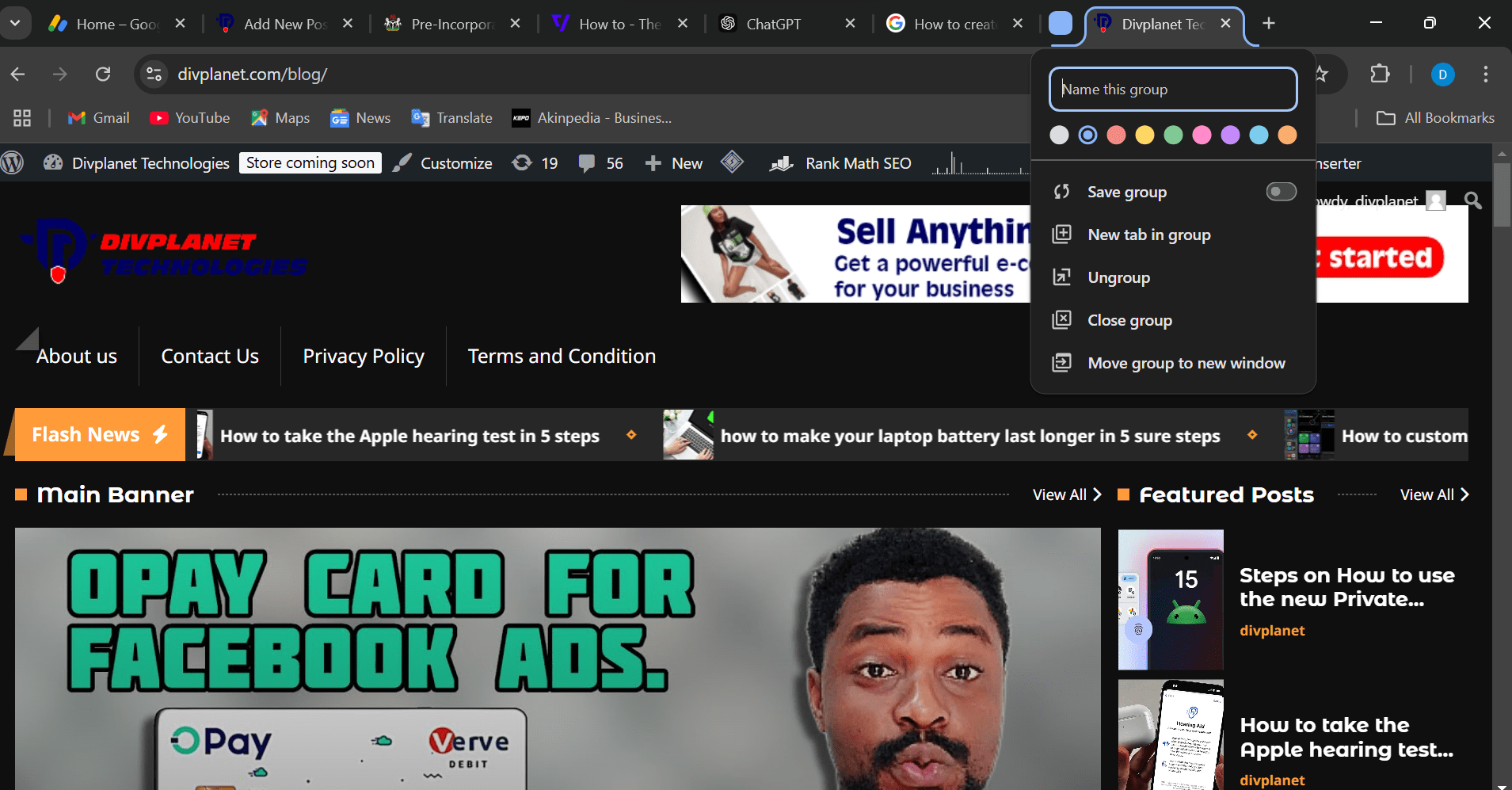Viewport: 1512px width, 790px height.
Task: Switch to the ChatGPT tab
Action: tap(772, 23)
